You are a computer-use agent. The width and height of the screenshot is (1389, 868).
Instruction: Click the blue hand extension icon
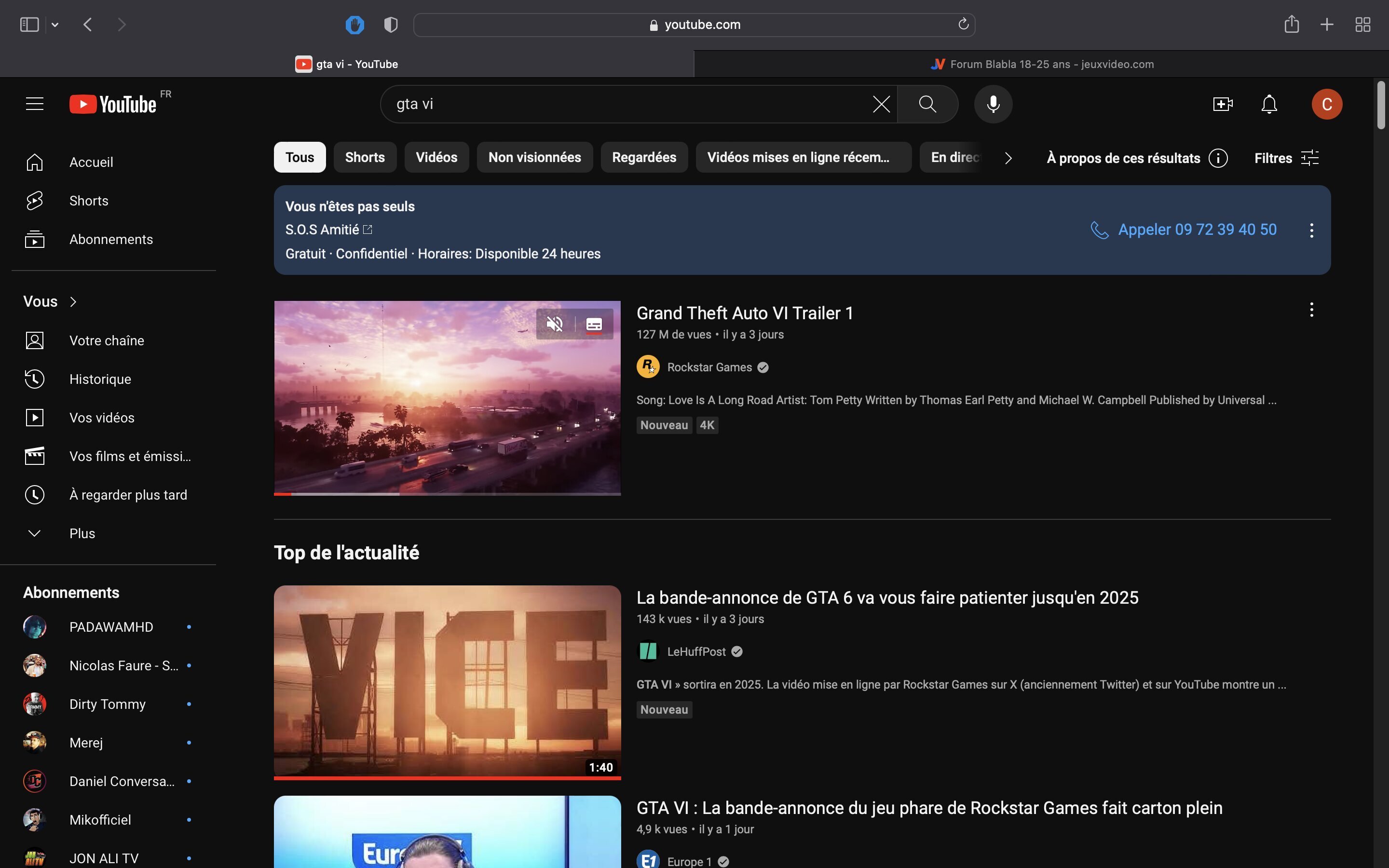point(354,25)
